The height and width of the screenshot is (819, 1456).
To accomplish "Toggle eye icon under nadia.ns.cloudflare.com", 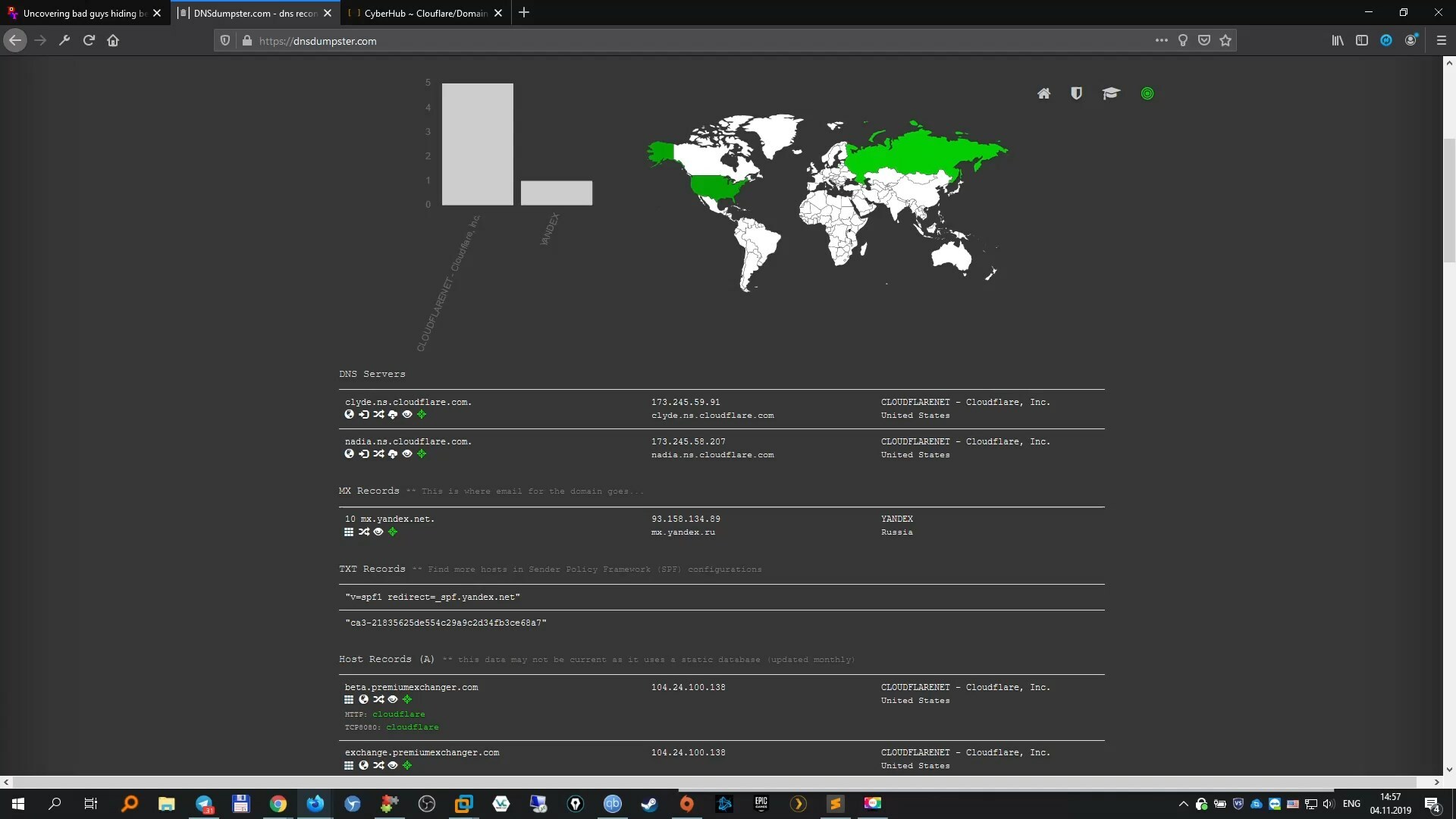I will [x=407, y=453].
